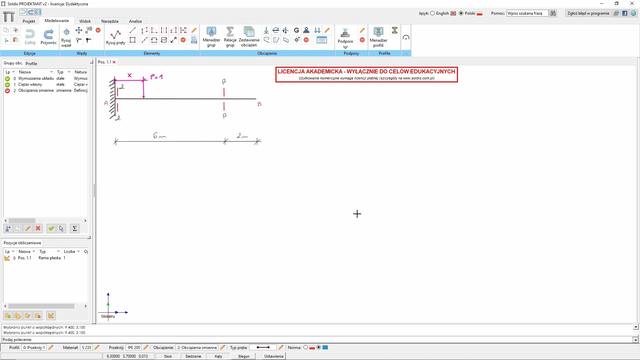Toggle Obciążenia zmienne group status icon
Viewport: 640px width, 360px height.
coord(7,91)
